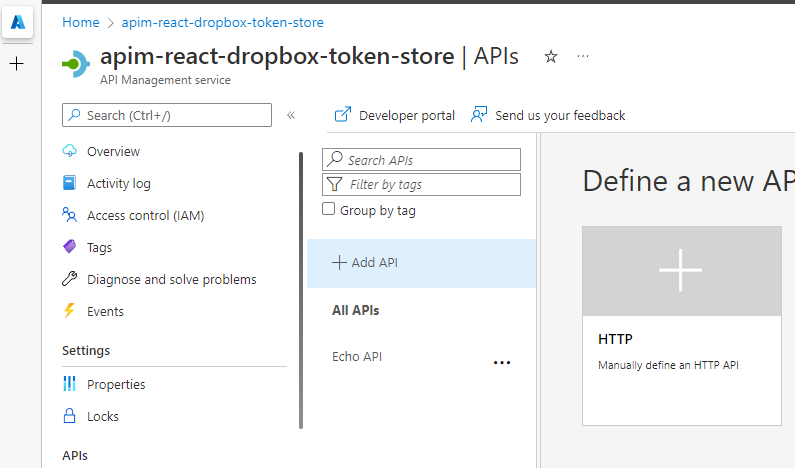Viewport: 795px width, 468px height.
Task: Open Activity log menu item
Action: pos(119,184)
